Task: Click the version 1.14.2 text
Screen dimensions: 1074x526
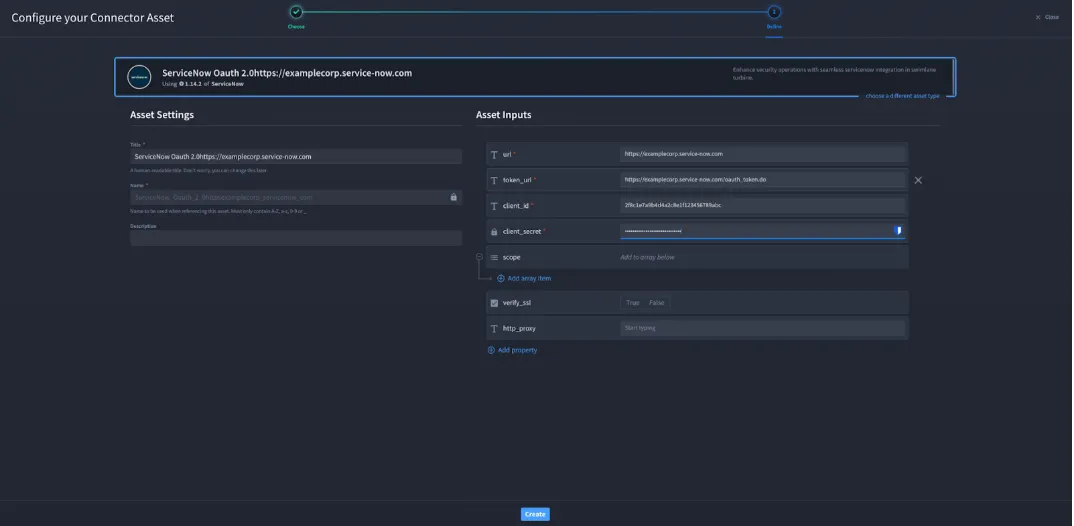Action: (193, 84)
